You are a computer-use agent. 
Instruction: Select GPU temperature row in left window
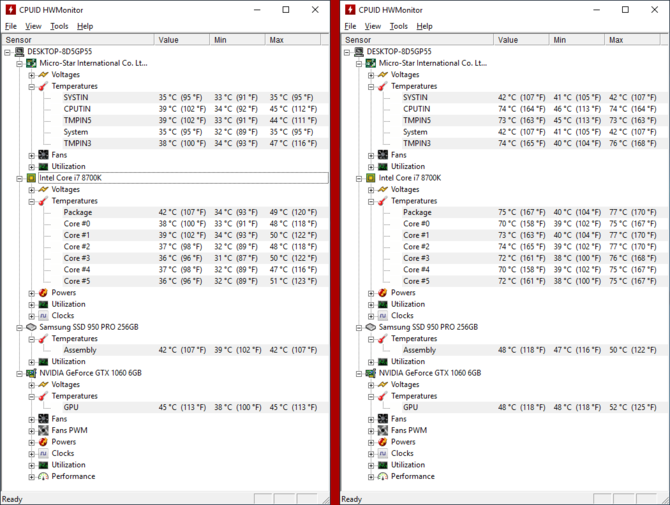[196, 408]
